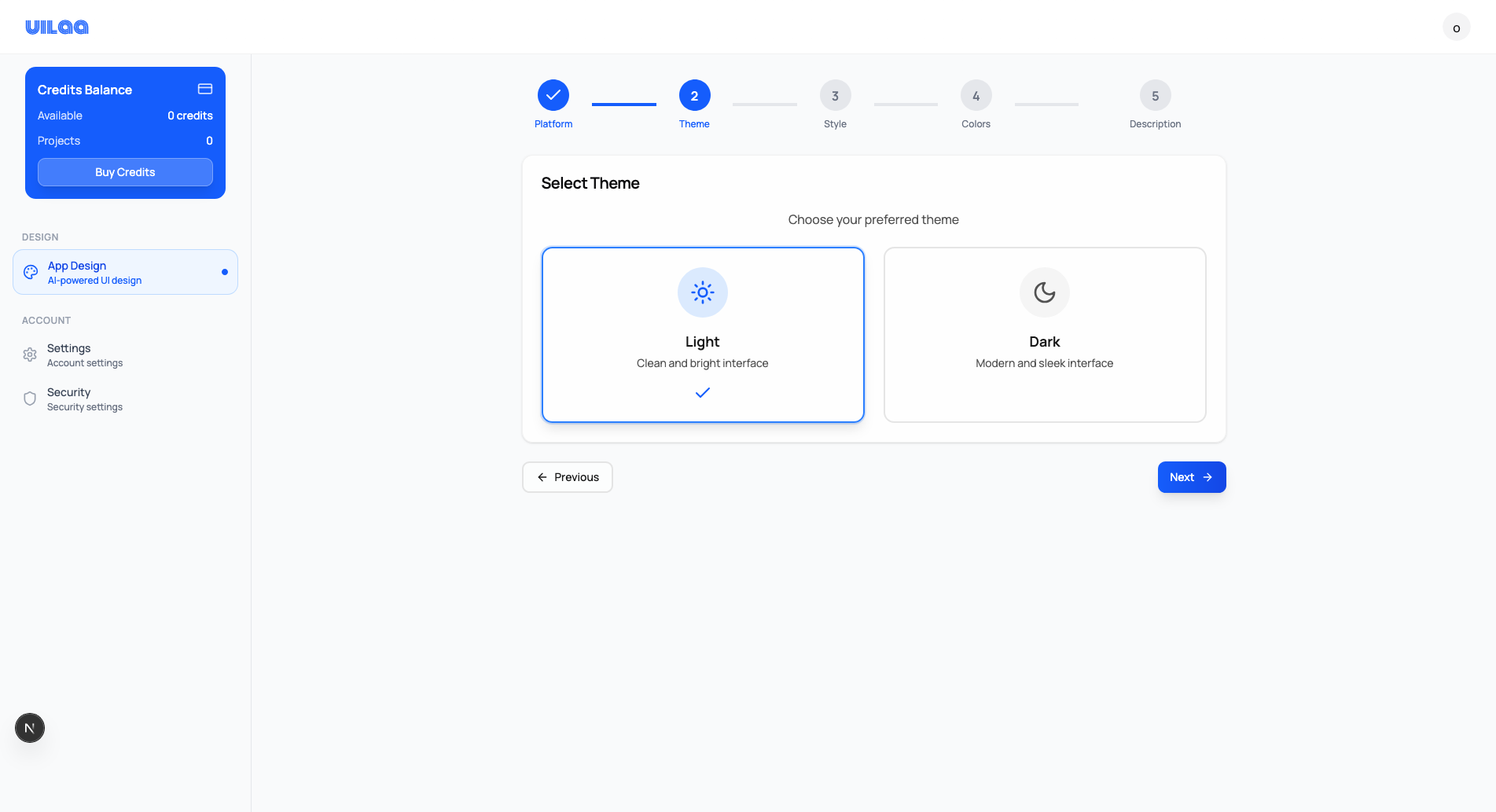Viewport: 1496px width, 812px height.
Task: Jump to the Colors step
Action: coord(976,95)
